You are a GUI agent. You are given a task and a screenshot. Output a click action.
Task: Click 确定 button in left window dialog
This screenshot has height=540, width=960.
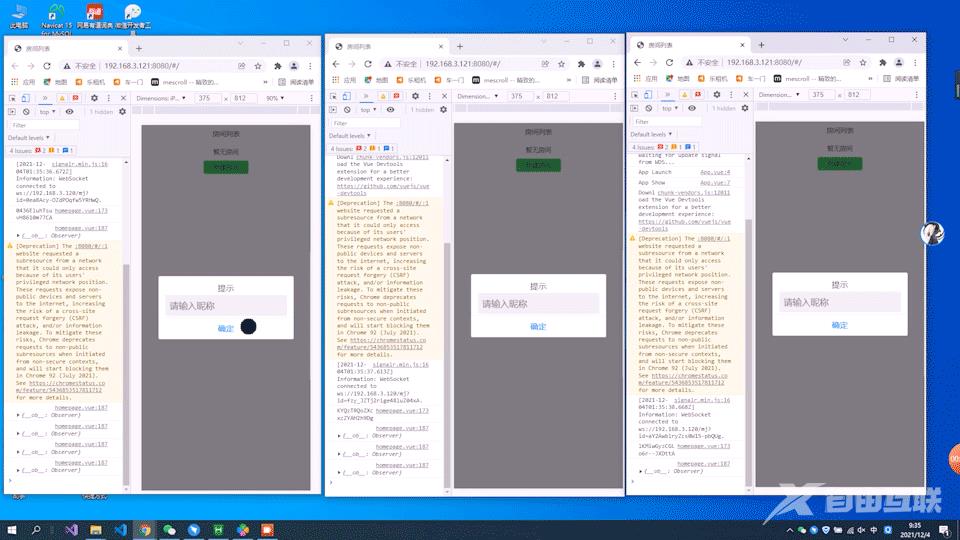click(225, 329)
